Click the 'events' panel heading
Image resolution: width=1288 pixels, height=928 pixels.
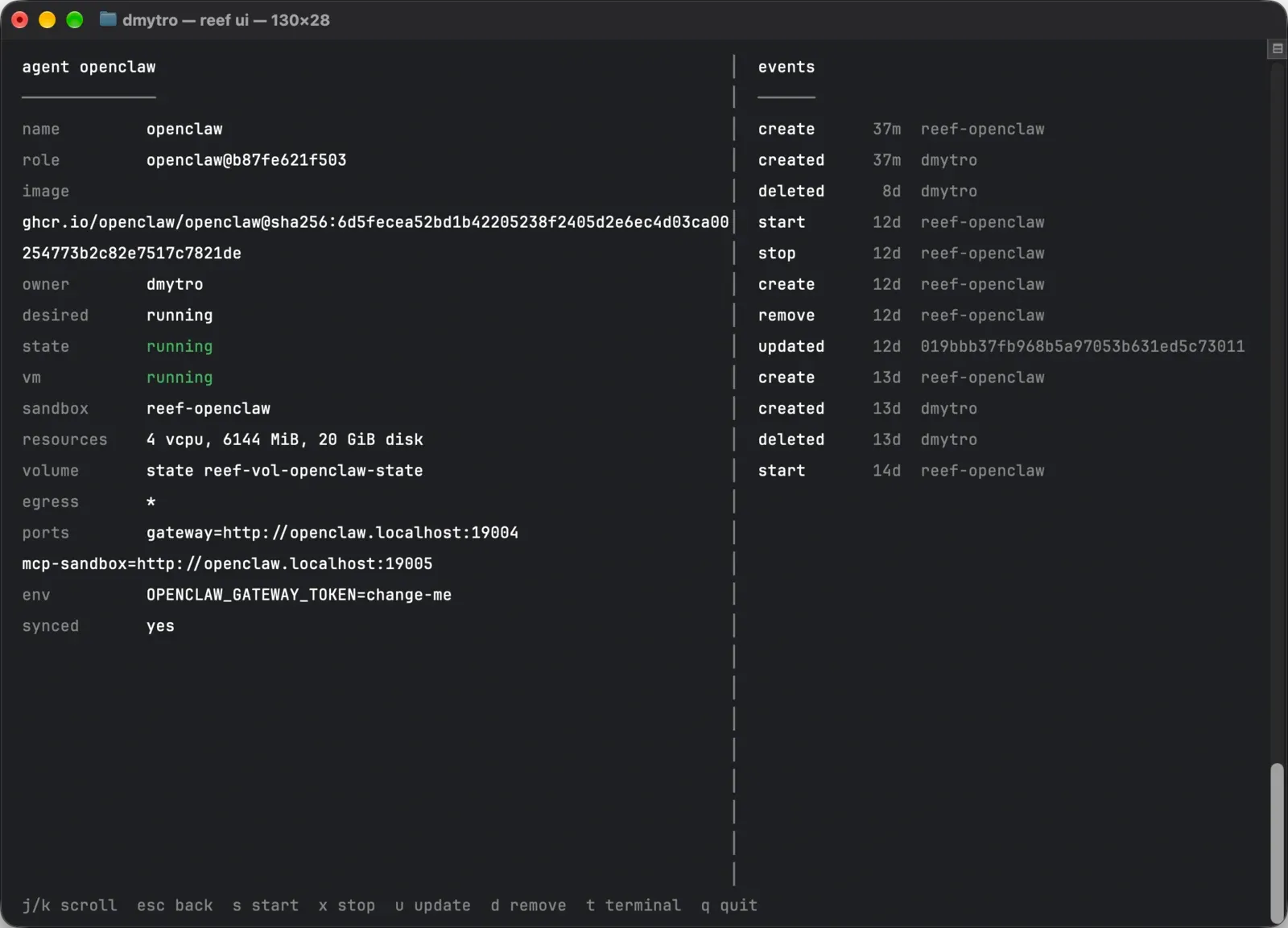(x=786, y=67)
